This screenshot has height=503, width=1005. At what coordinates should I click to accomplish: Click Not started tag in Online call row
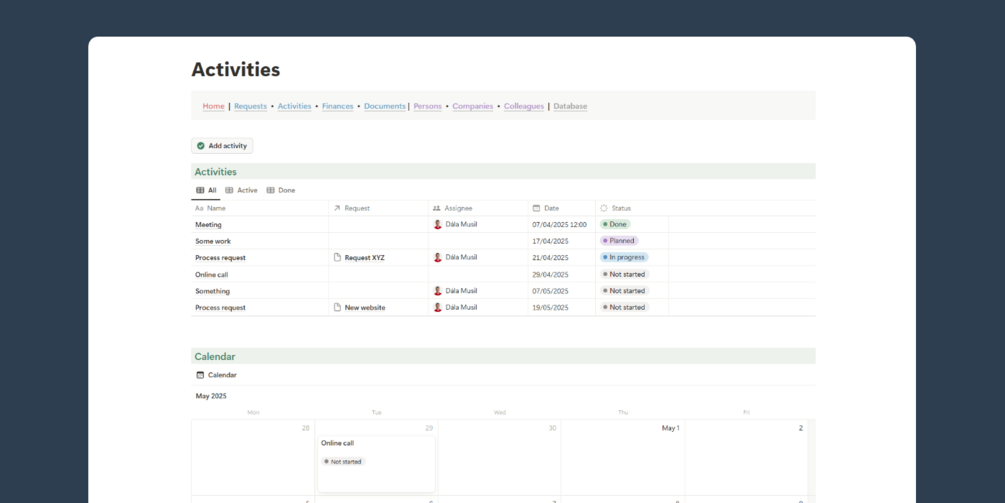624,274
